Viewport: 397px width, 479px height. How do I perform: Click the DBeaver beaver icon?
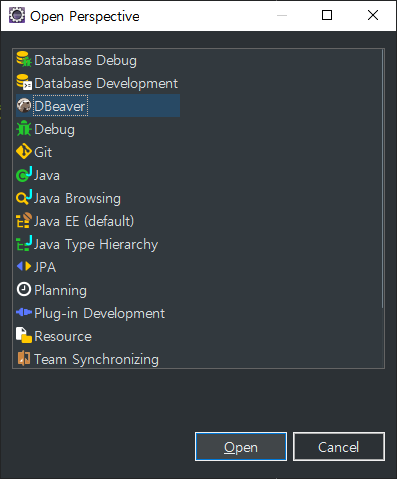[x=24, y=105]
